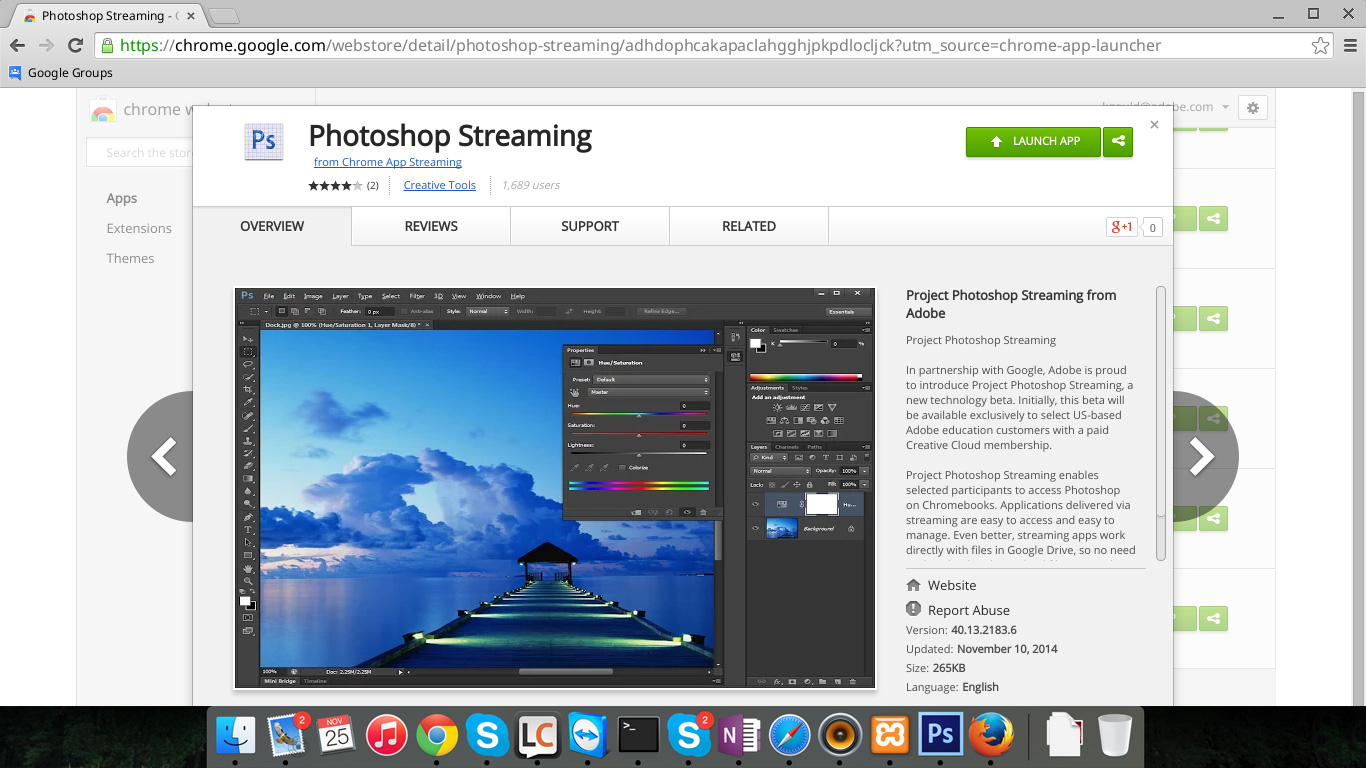This screenshot has width=1366, height=768.
Task: Click the four-star rating
Action: pos(335,185)
